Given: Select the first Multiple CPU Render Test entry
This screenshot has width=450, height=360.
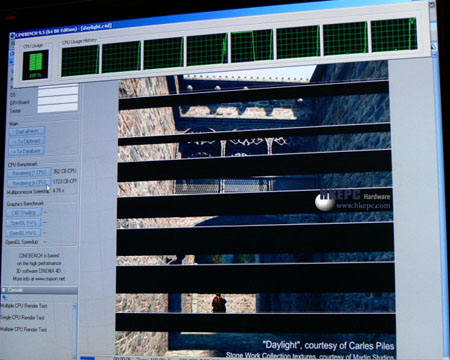Looking at the screenshot, I should (x=24, y=306).
